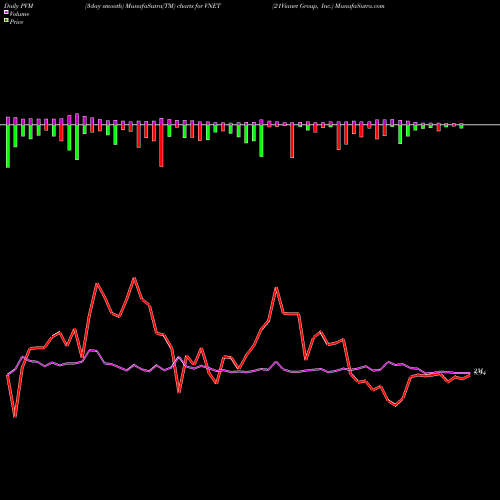Click the 'Daily PVM' title text
Image resolution: width=500 pixels, height=500 pixels.
coord(19,6)
